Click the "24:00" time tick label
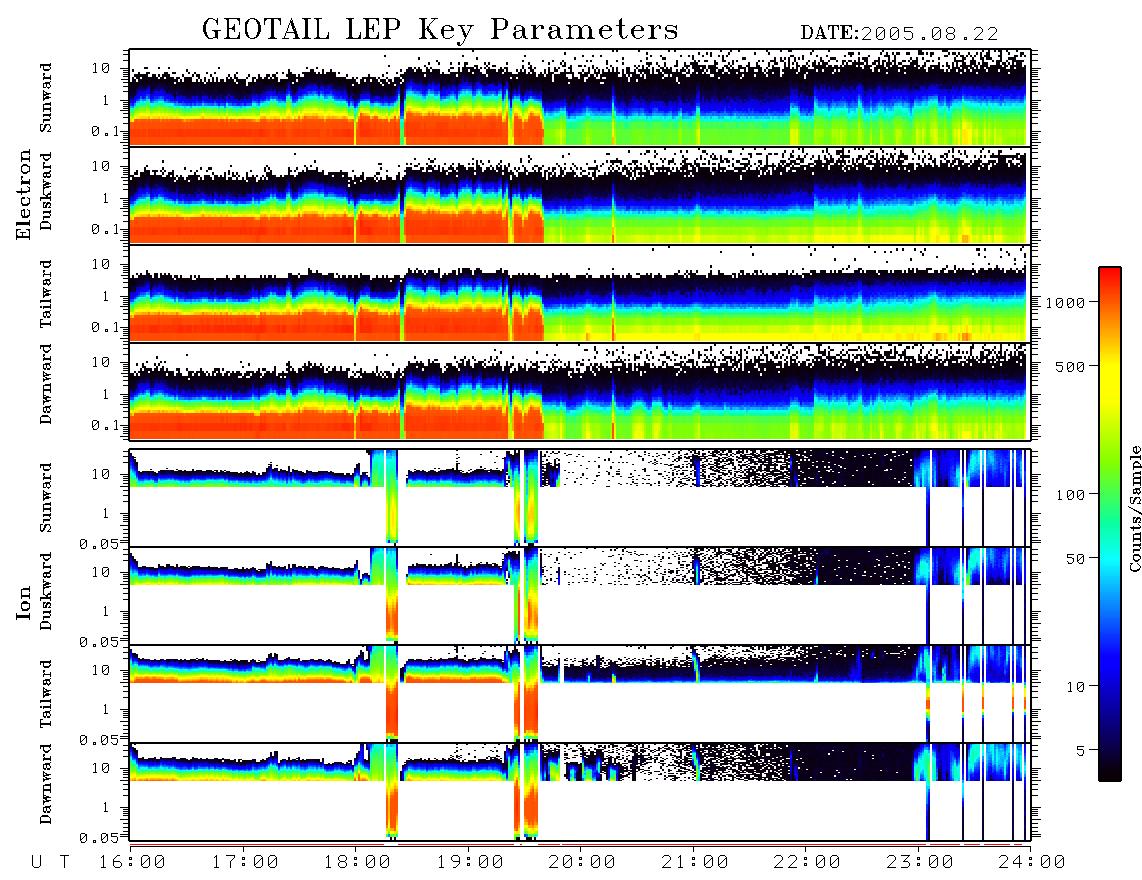 pos(1032,863)
